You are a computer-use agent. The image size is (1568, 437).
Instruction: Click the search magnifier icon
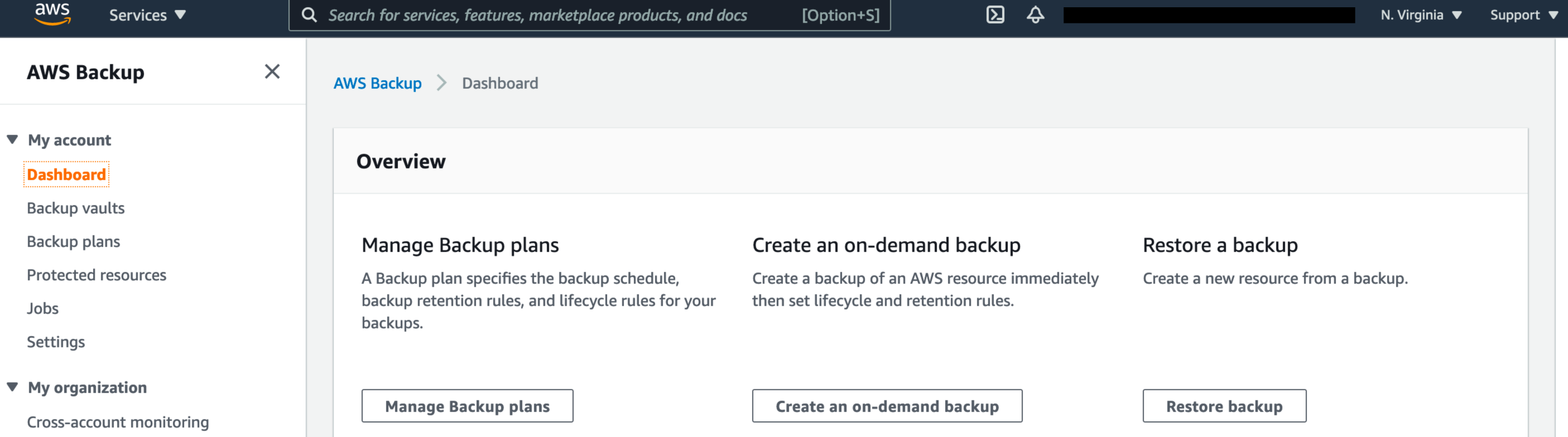click(x=309, y=14)
